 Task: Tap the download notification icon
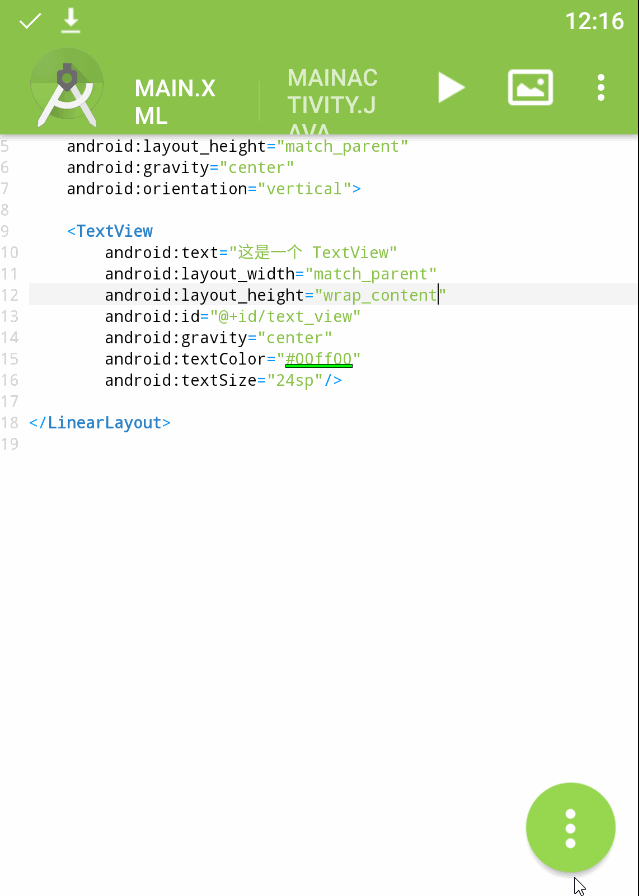point(71,20)
